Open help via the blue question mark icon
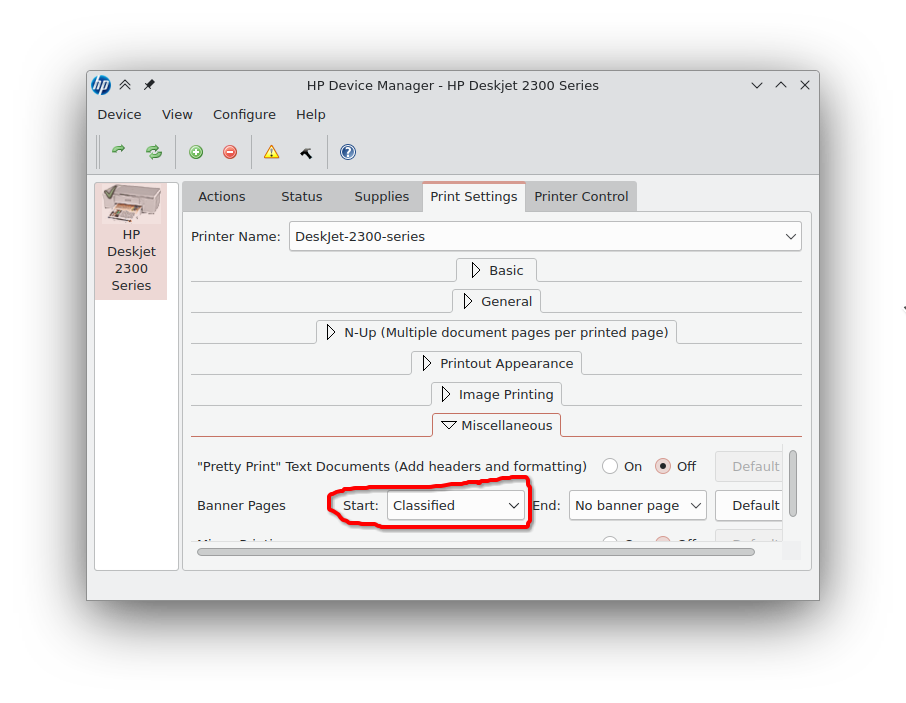This screenshot has width=906, height=703. click(x=347, y=151)
